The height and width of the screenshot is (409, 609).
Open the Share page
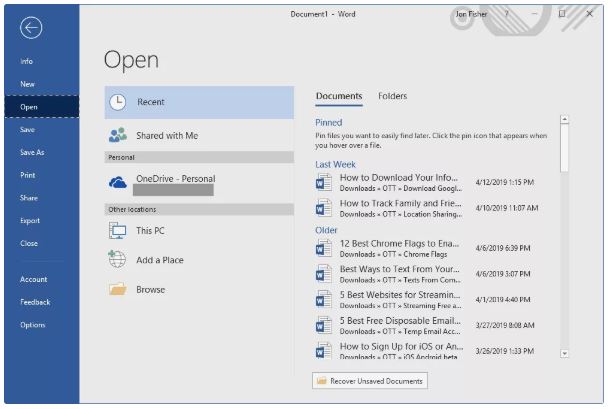pyautogui.click(x=42, y=198)
